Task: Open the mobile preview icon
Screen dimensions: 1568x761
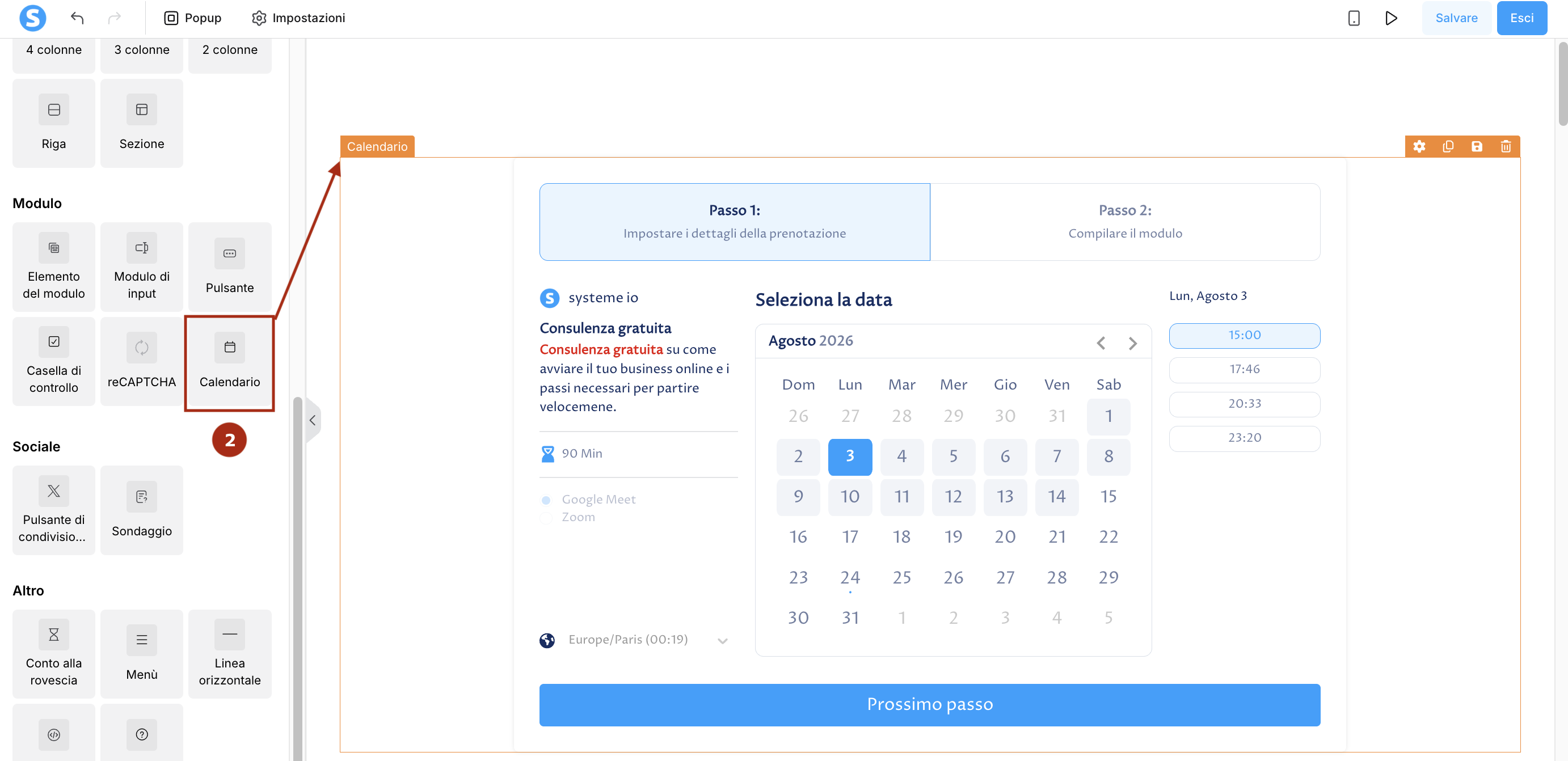Action: click(1354, 18)
